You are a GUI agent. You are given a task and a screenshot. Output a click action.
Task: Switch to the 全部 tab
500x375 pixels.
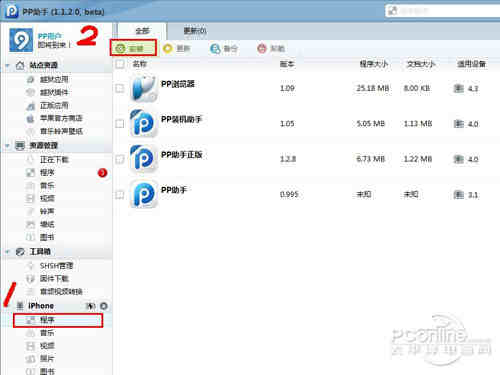(142, 31)
